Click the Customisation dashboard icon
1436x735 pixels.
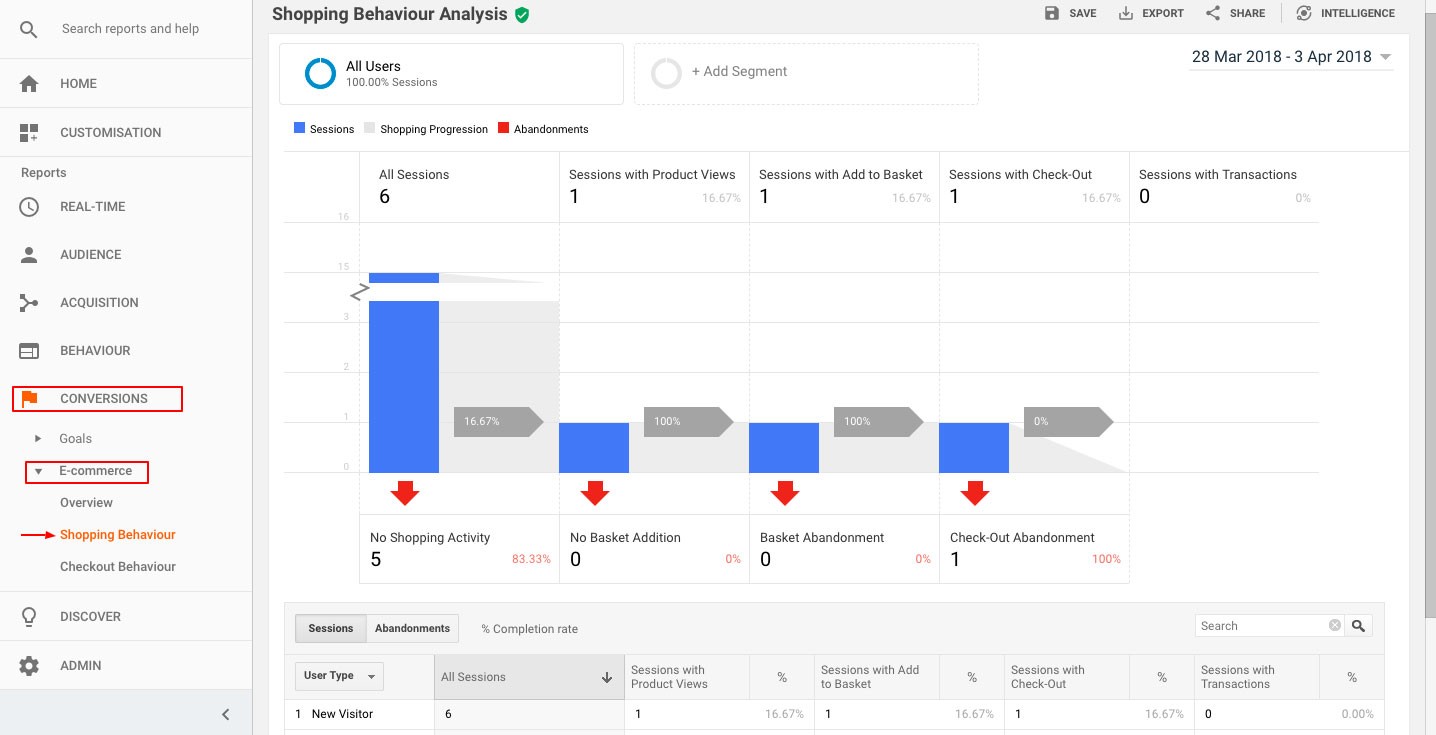tap(29, 132)
